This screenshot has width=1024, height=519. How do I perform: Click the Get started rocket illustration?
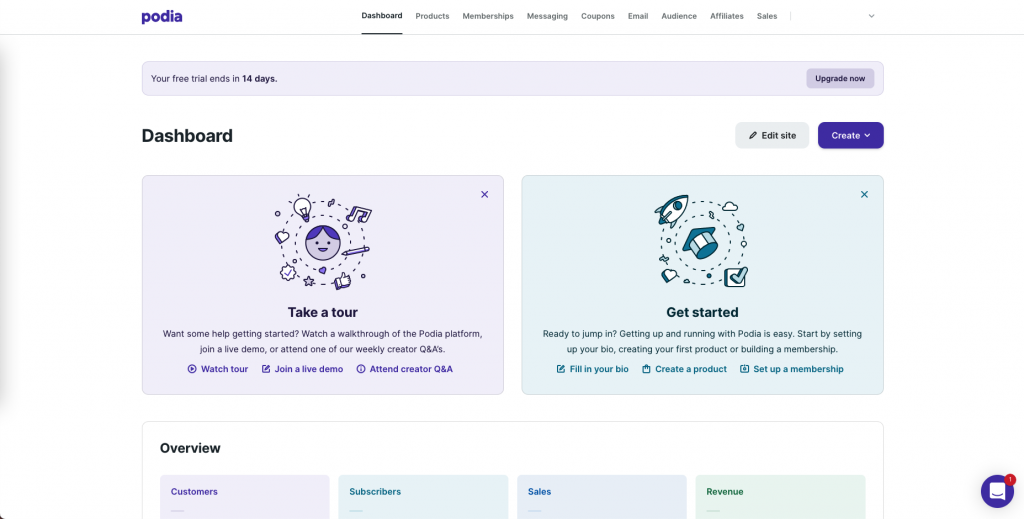pyautogui.click(x=701, y=241)
